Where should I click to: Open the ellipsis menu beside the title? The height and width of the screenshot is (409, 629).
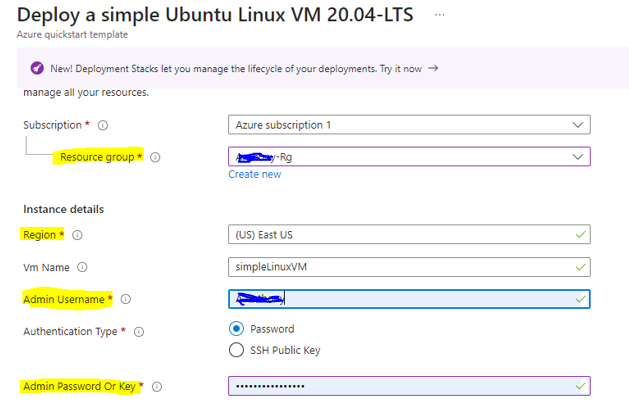pos(441,15)
